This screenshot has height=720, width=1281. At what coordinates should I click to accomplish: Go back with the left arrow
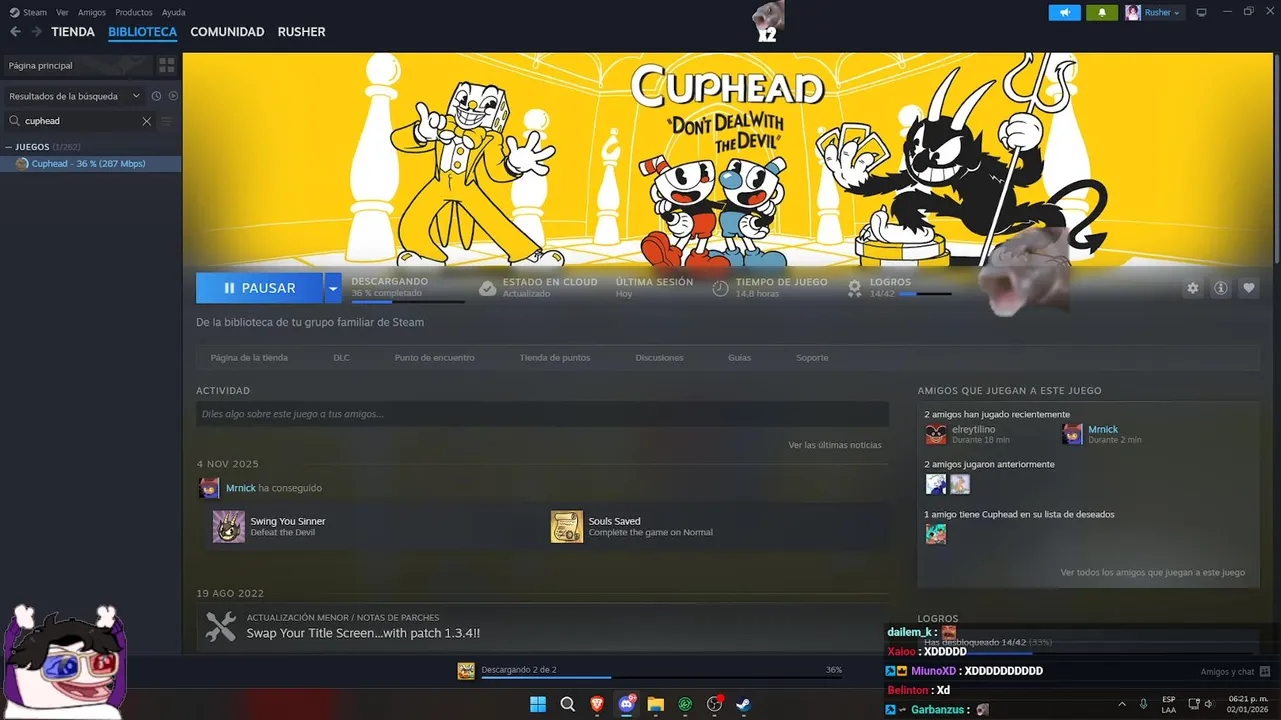coord(15,32)
